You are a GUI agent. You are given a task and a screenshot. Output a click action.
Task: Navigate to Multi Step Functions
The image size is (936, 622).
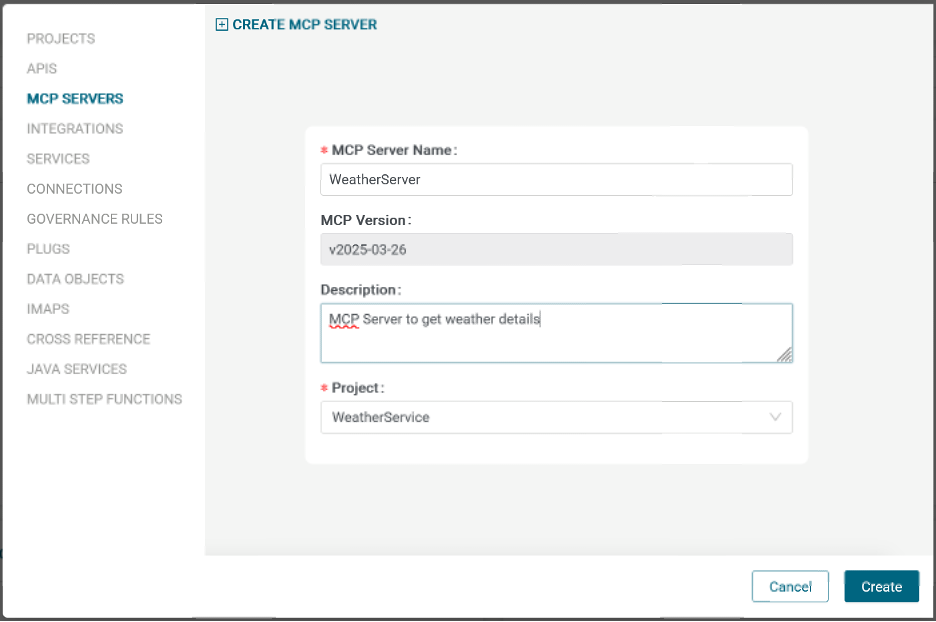coord(104,399)
